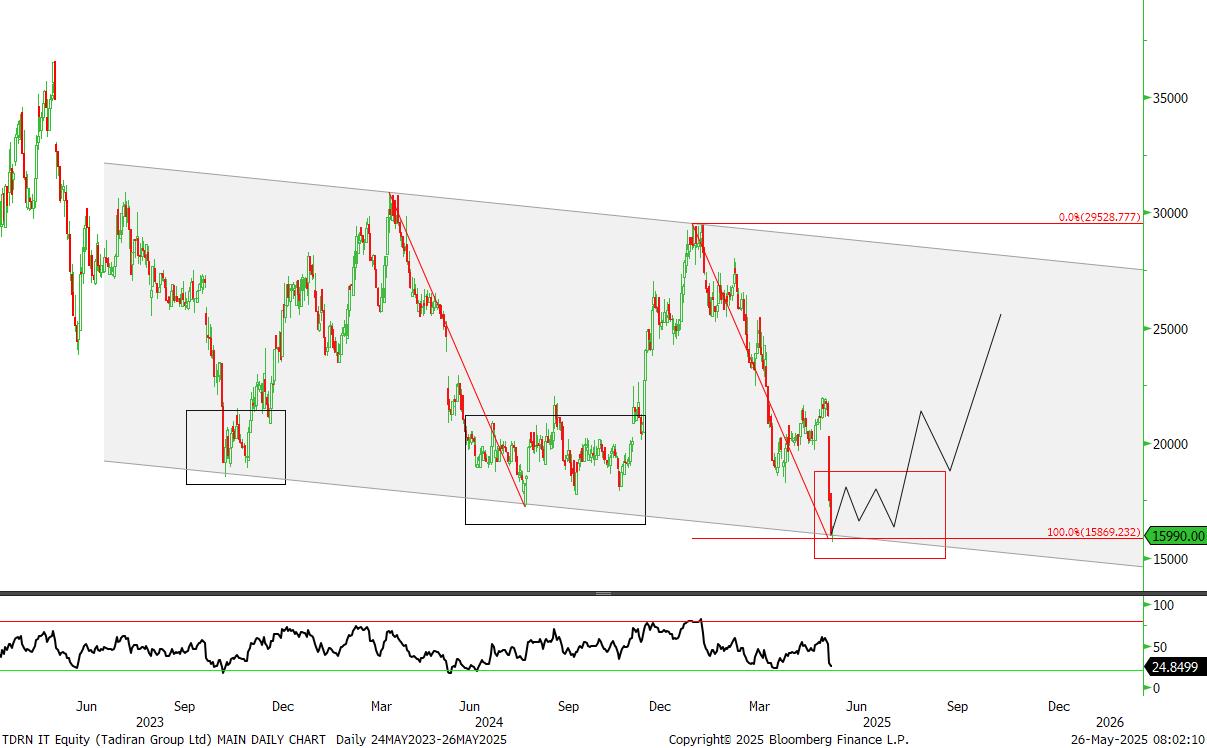Select the 100.0%(15869.232) Fibonacci level label
1207x748 pixels.
pos(1093,532)
